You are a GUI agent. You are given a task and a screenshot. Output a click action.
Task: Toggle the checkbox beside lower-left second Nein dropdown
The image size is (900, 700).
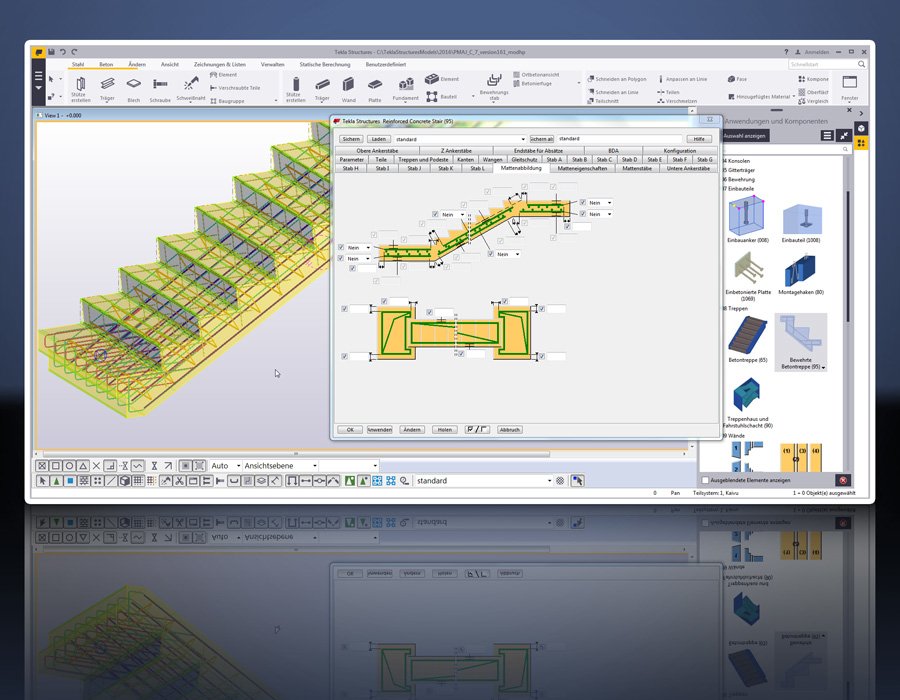[x=341, y=259]
